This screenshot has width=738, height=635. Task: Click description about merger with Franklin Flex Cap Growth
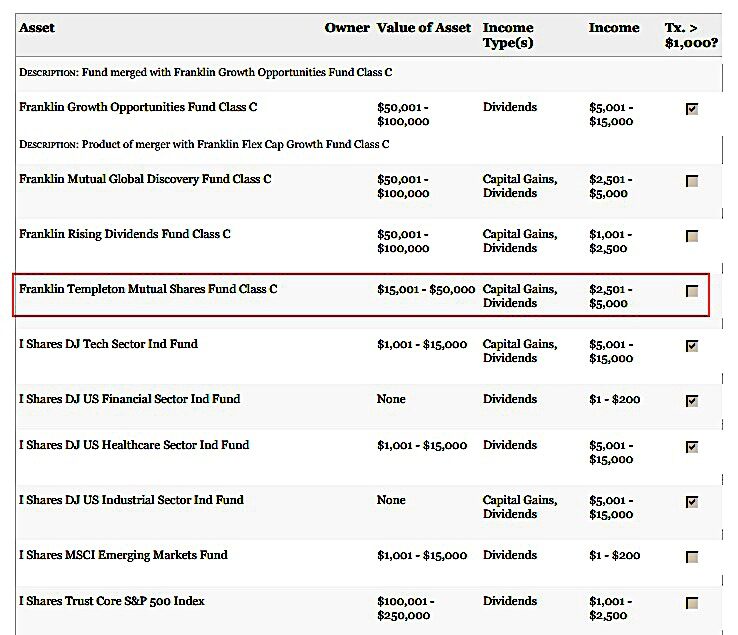[204, 145]
